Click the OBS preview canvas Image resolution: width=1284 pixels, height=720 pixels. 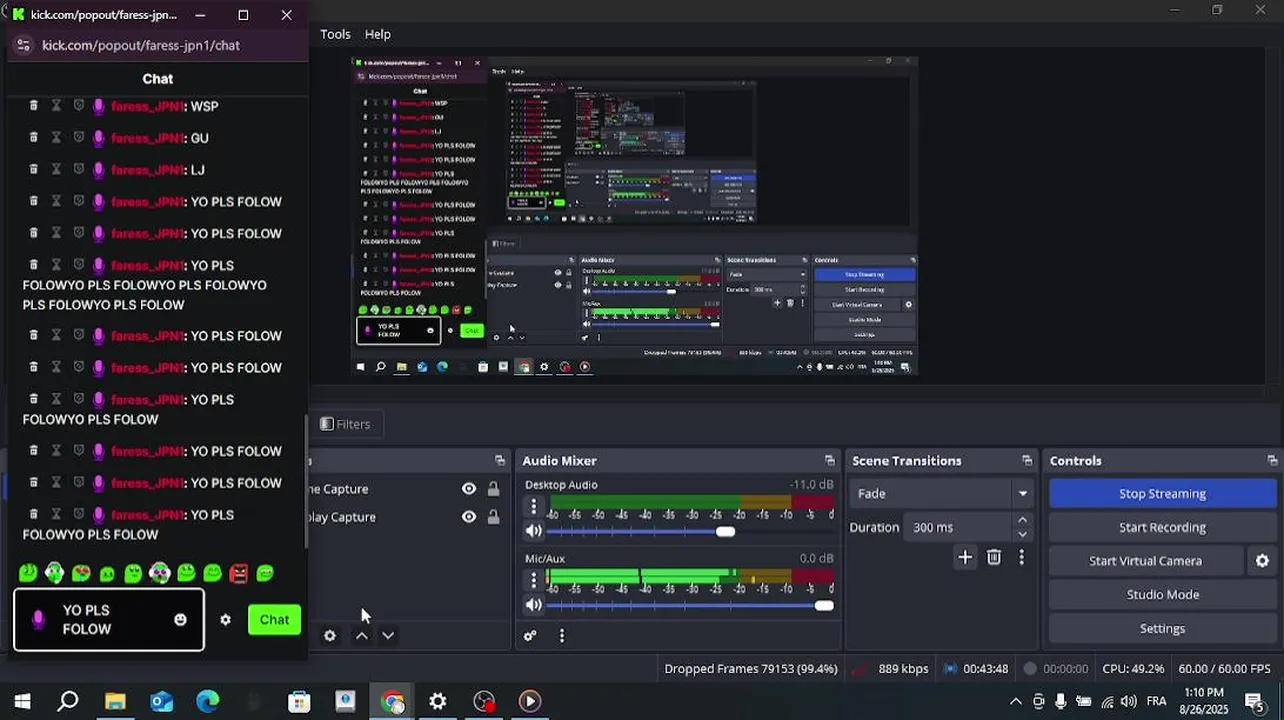[634, 216]
